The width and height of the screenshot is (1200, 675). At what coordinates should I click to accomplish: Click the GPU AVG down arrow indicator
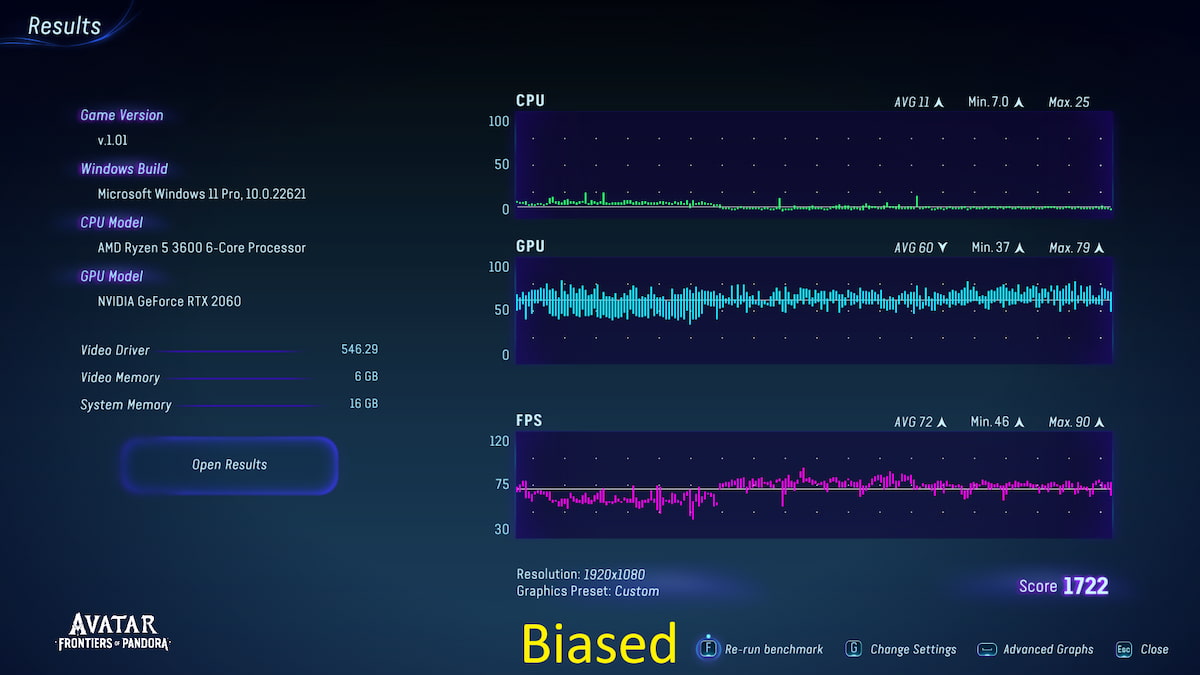click(x=942, y=248)
